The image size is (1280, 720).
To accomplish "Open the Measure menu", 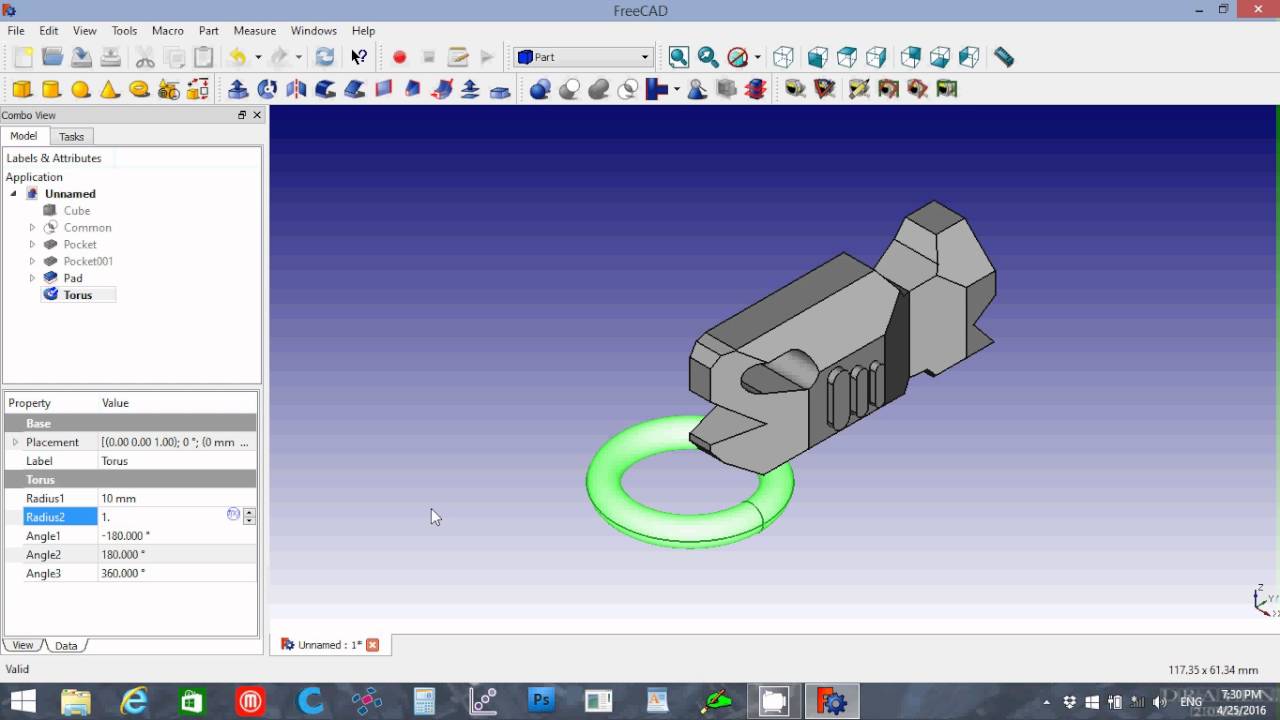I will click(254, 31).
